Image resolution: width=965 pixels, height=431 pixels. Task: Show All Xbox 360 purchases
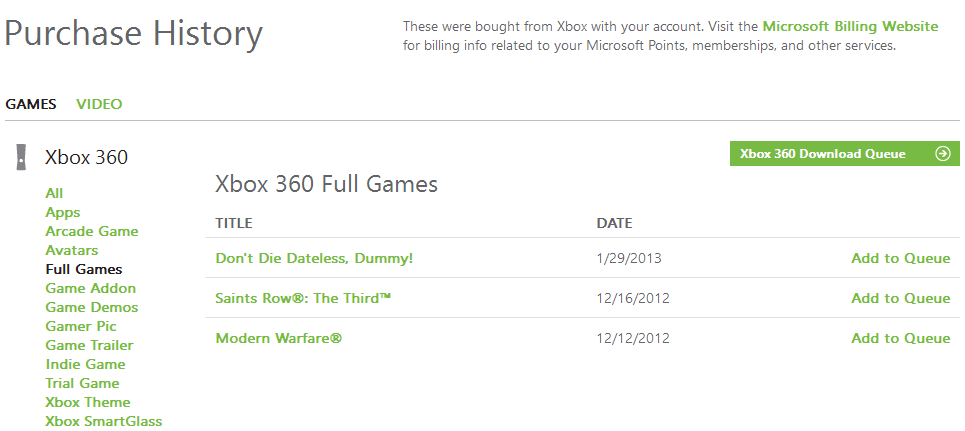tap(54, 193)
